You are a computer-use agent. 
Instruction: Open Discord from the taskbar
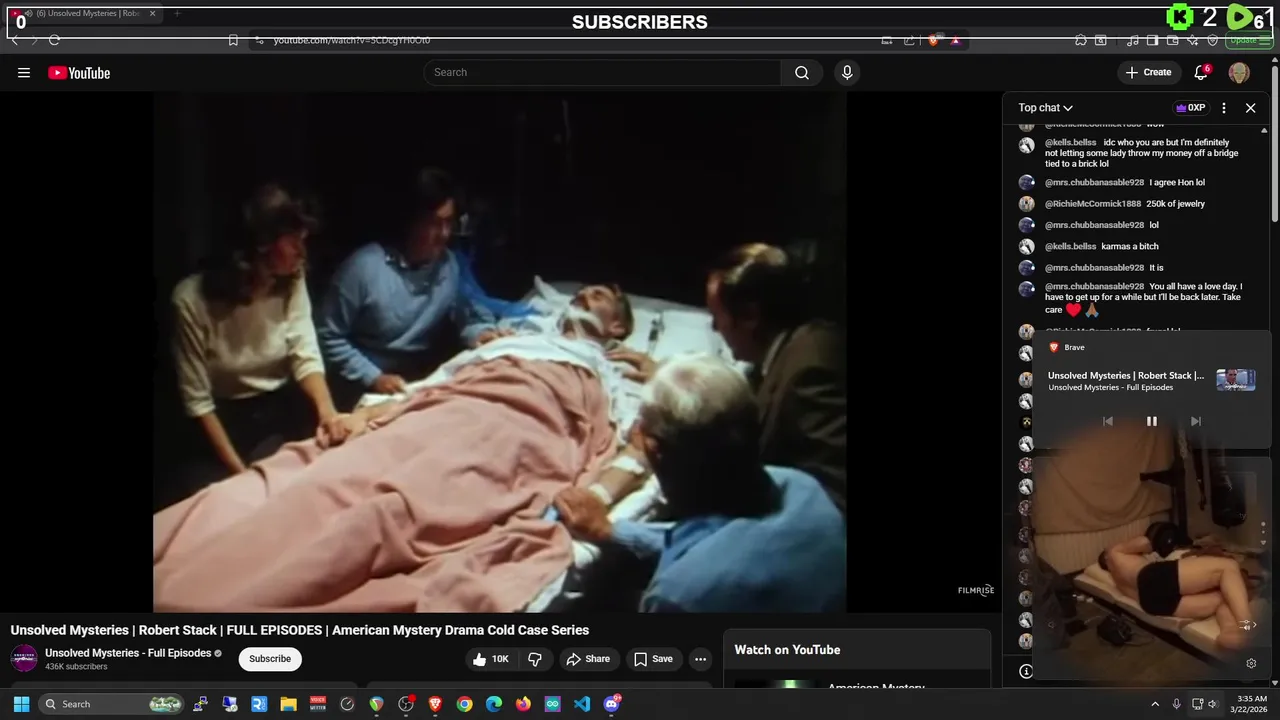[612, 704]
